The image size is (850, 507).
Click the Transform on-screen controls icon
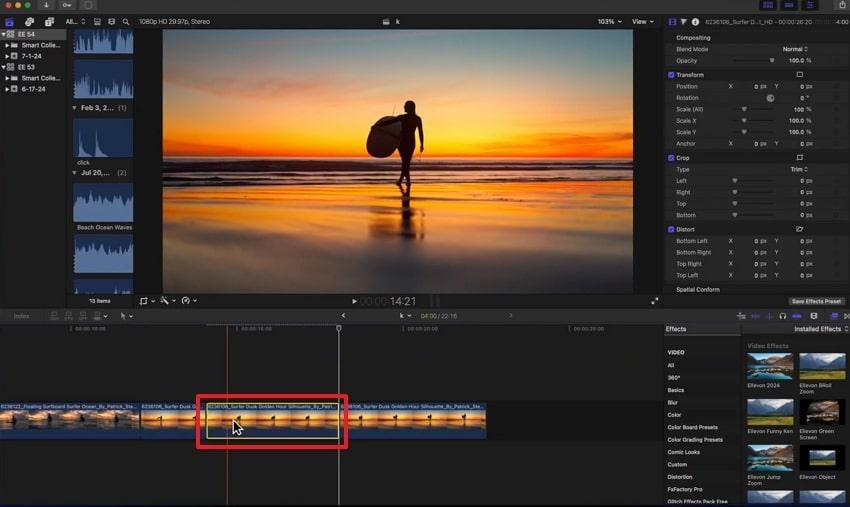point(800,75)
